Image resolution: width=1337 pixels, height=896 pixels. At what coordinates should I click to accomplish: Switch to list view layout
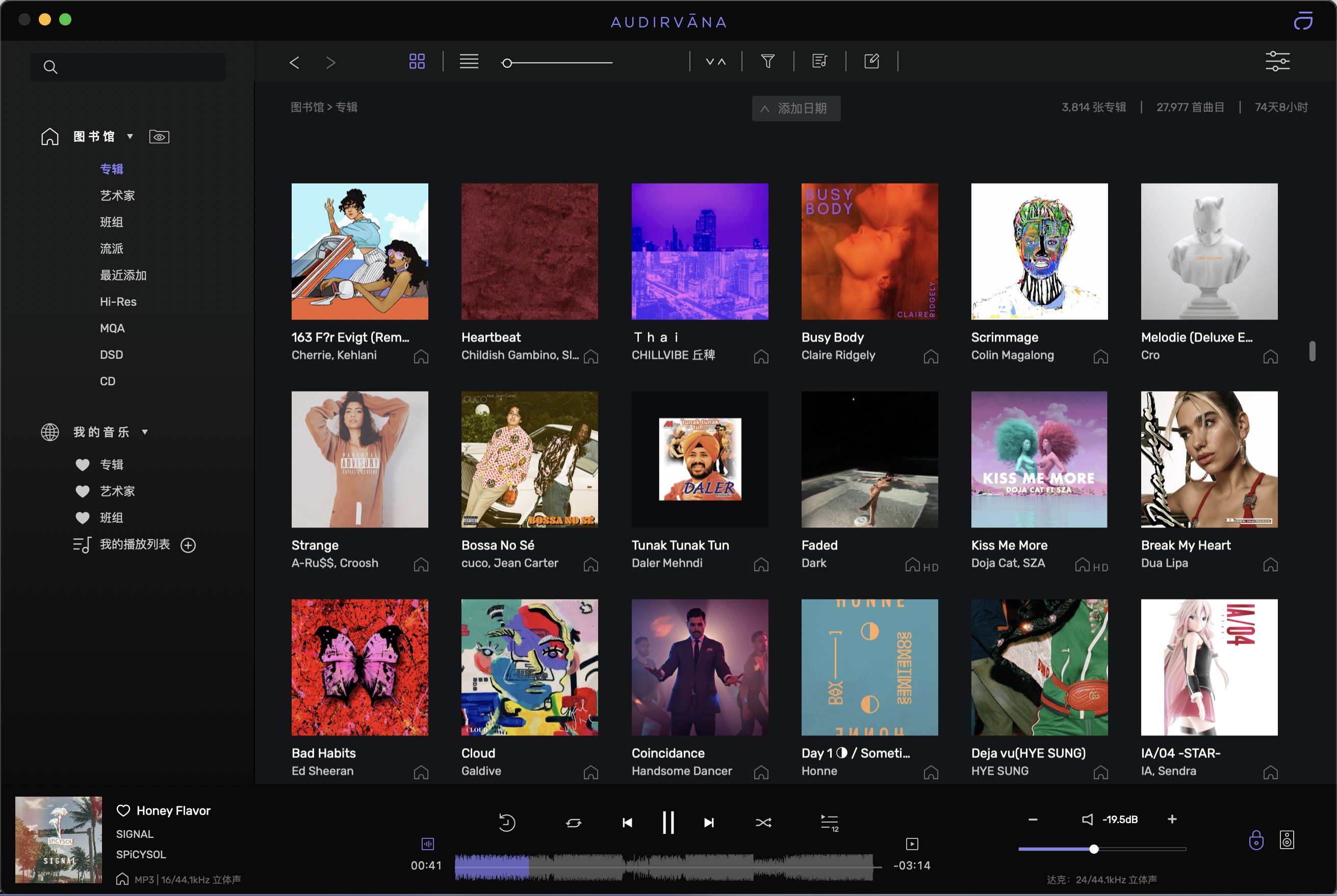tap(469, 61)
